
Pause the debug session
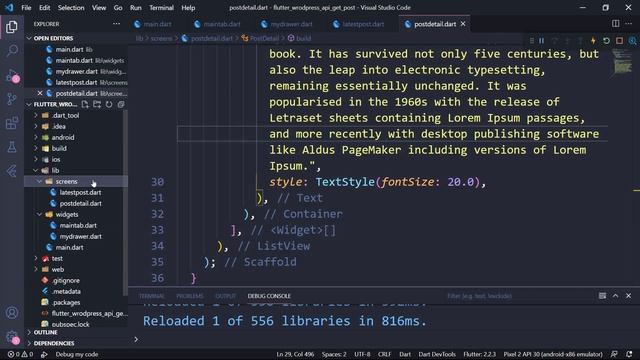(x=542, y=40)
